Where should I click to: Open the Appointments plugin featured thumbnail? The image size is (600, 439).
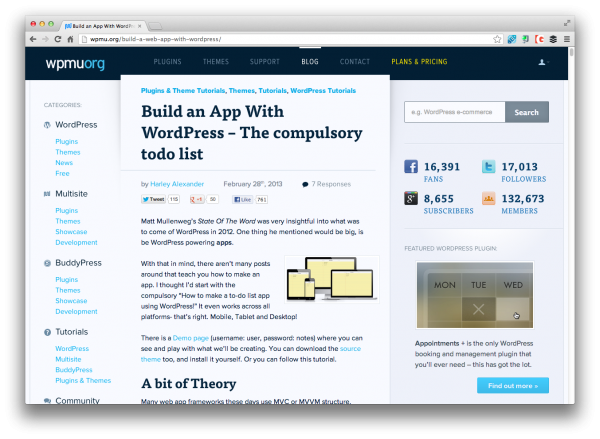[475, 295]
